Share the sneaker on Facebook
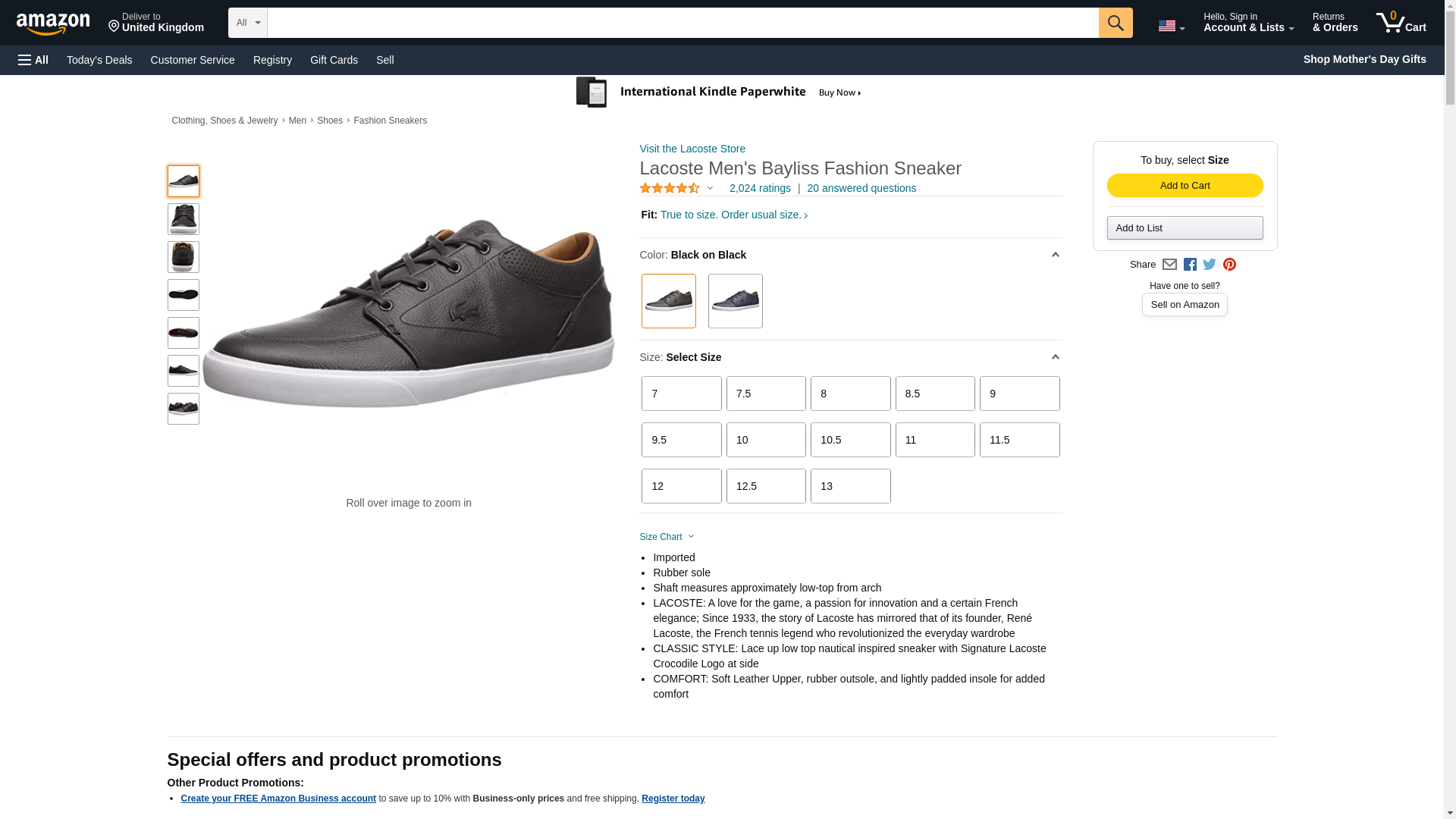Screen dimensions: 1456x819 point(1190,265)
